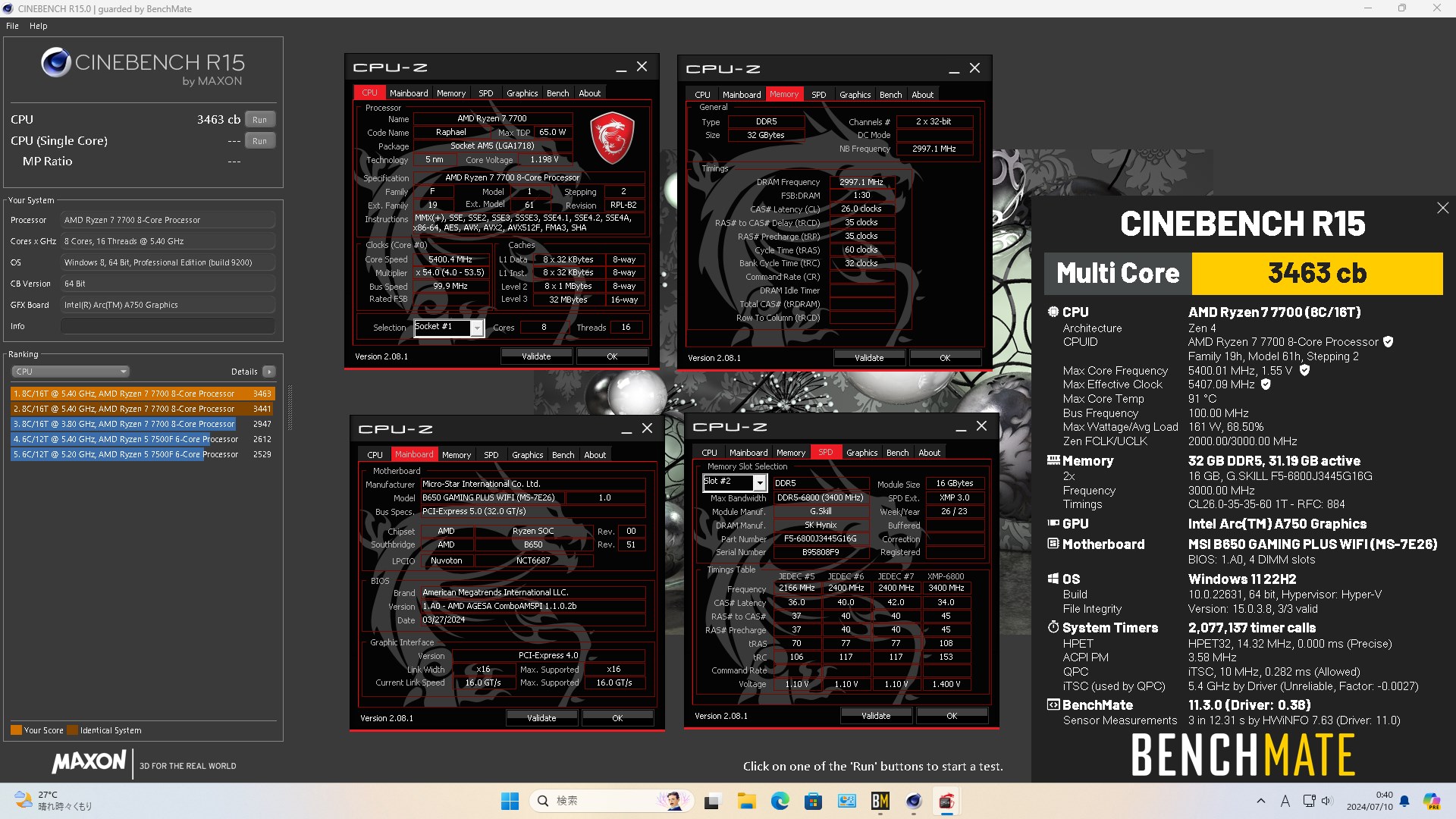The width and height of the screenshot is (1456, 819).
Task: Open the clock showing 0:40
Action: 1370,801
